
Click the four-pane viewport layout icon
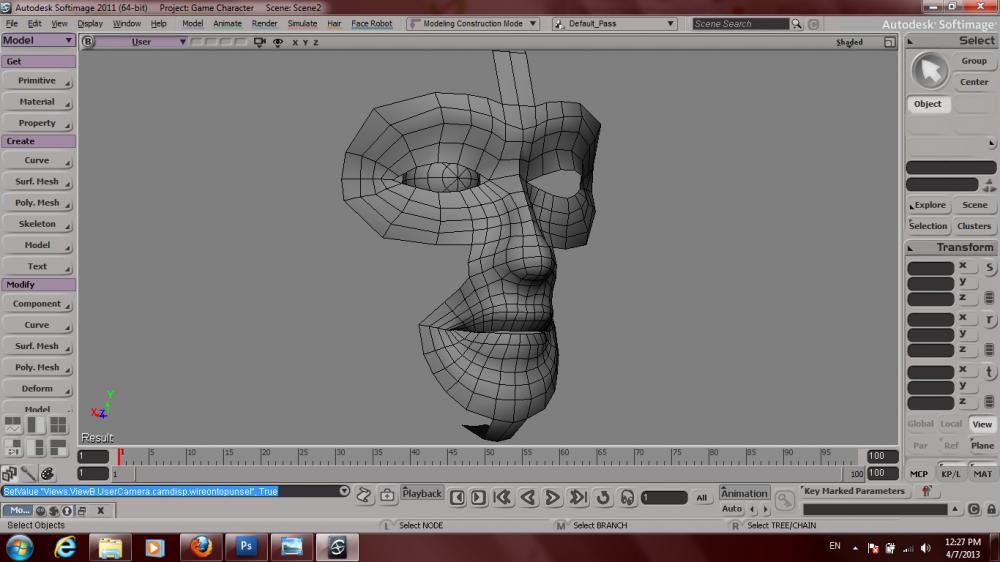(x=58, y=425)
